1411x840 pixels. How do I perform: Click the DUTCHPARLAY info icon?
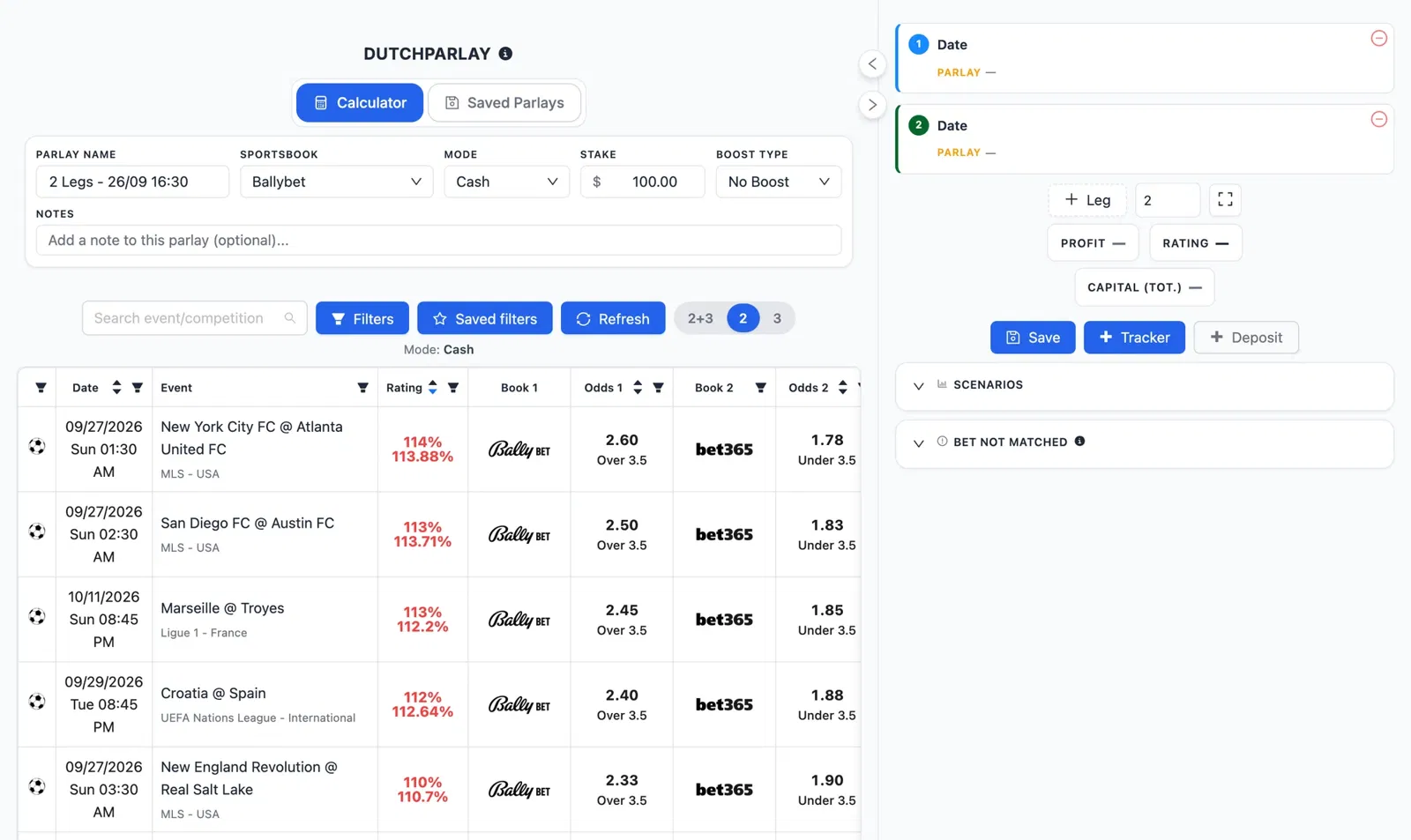point(505,54)
